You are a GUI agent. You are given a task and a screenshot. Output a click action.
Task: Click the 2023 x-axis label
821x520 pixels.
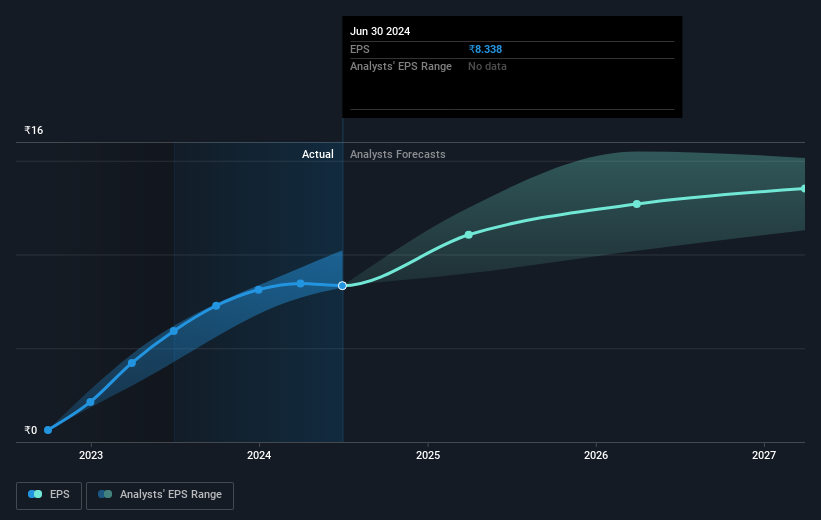click(x=91, y=456)
